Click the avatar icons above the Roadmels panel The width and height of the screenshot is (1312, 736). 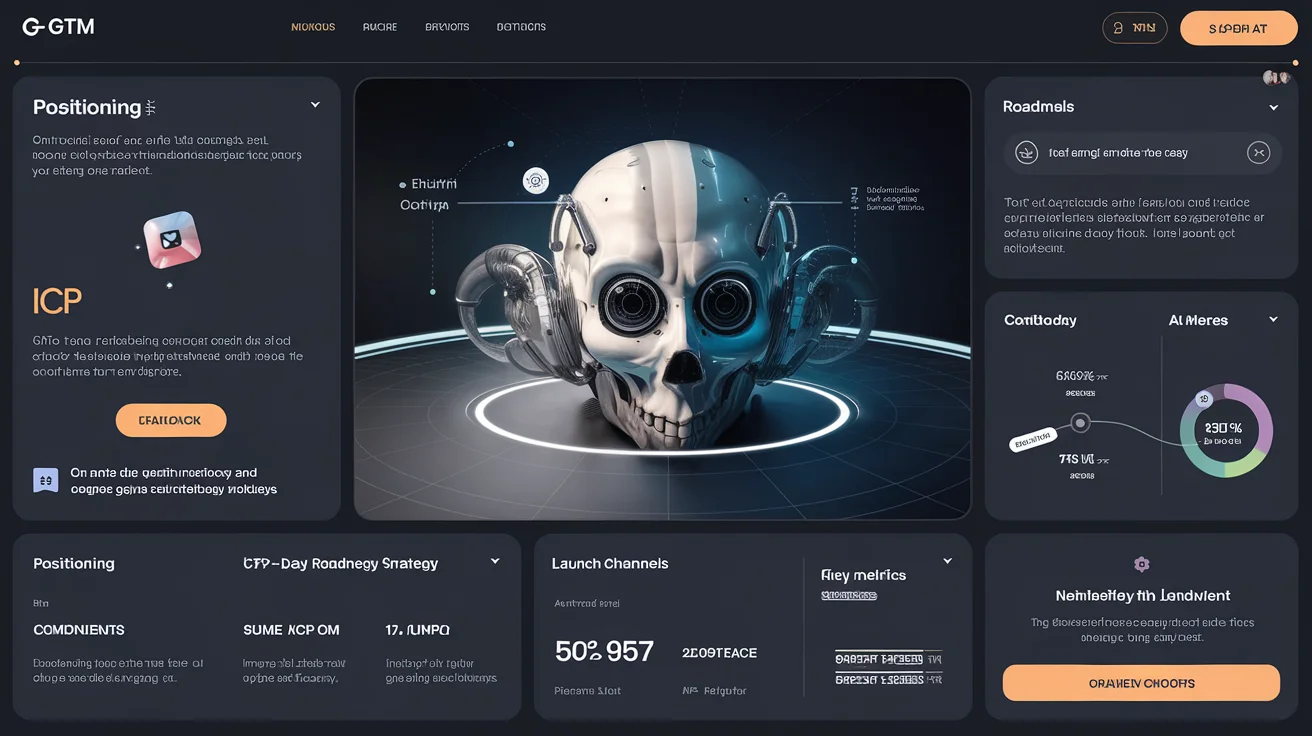(x=1274, y=76)
